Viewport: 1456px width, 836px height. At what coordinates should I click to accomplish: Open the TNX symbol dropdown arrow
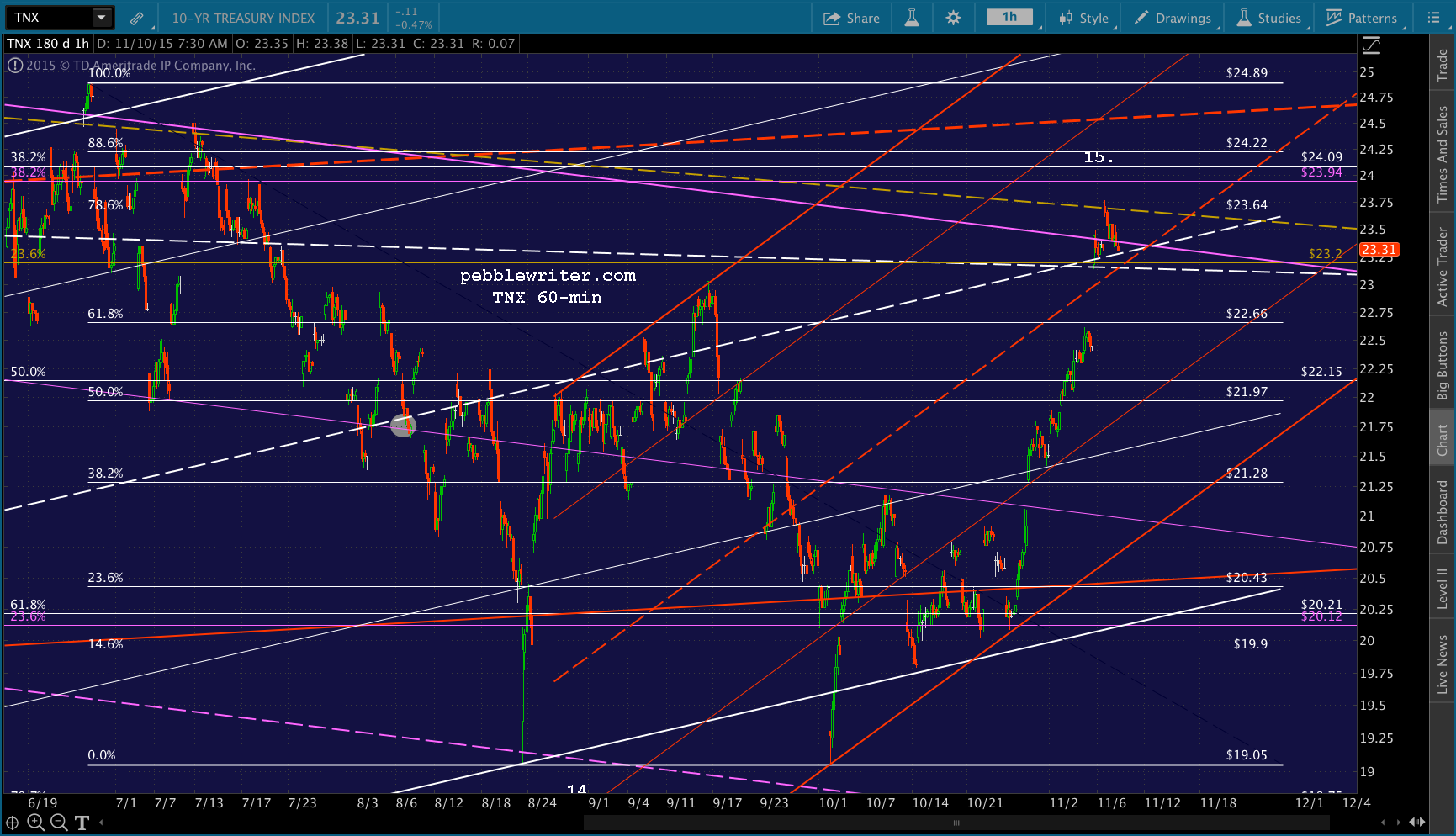click(x=101, y=17)
